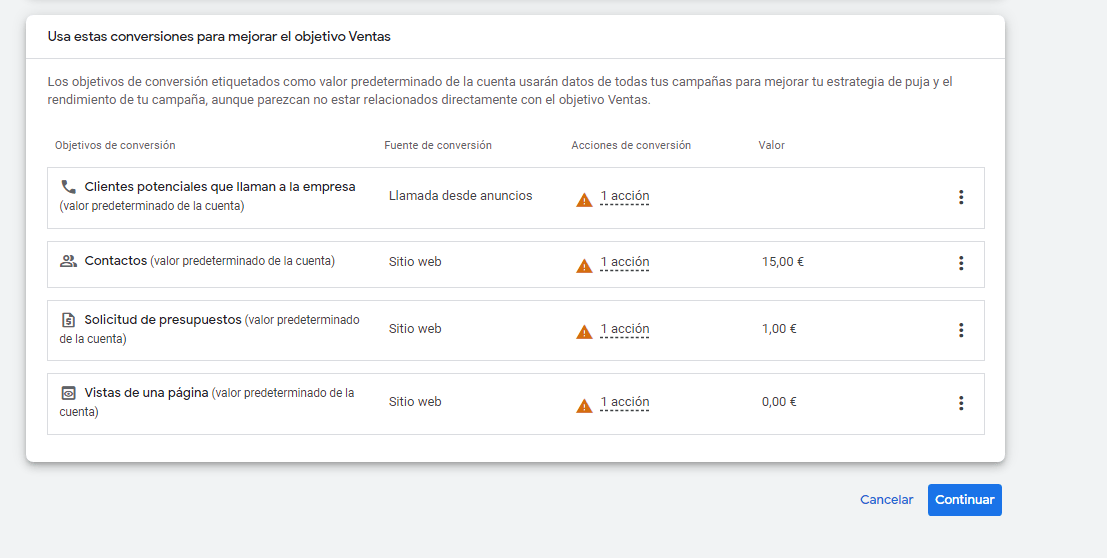Open three-dot menu for Vistas de una página
This screenshot has width=1107, height=558.
(x=960, y=403)
